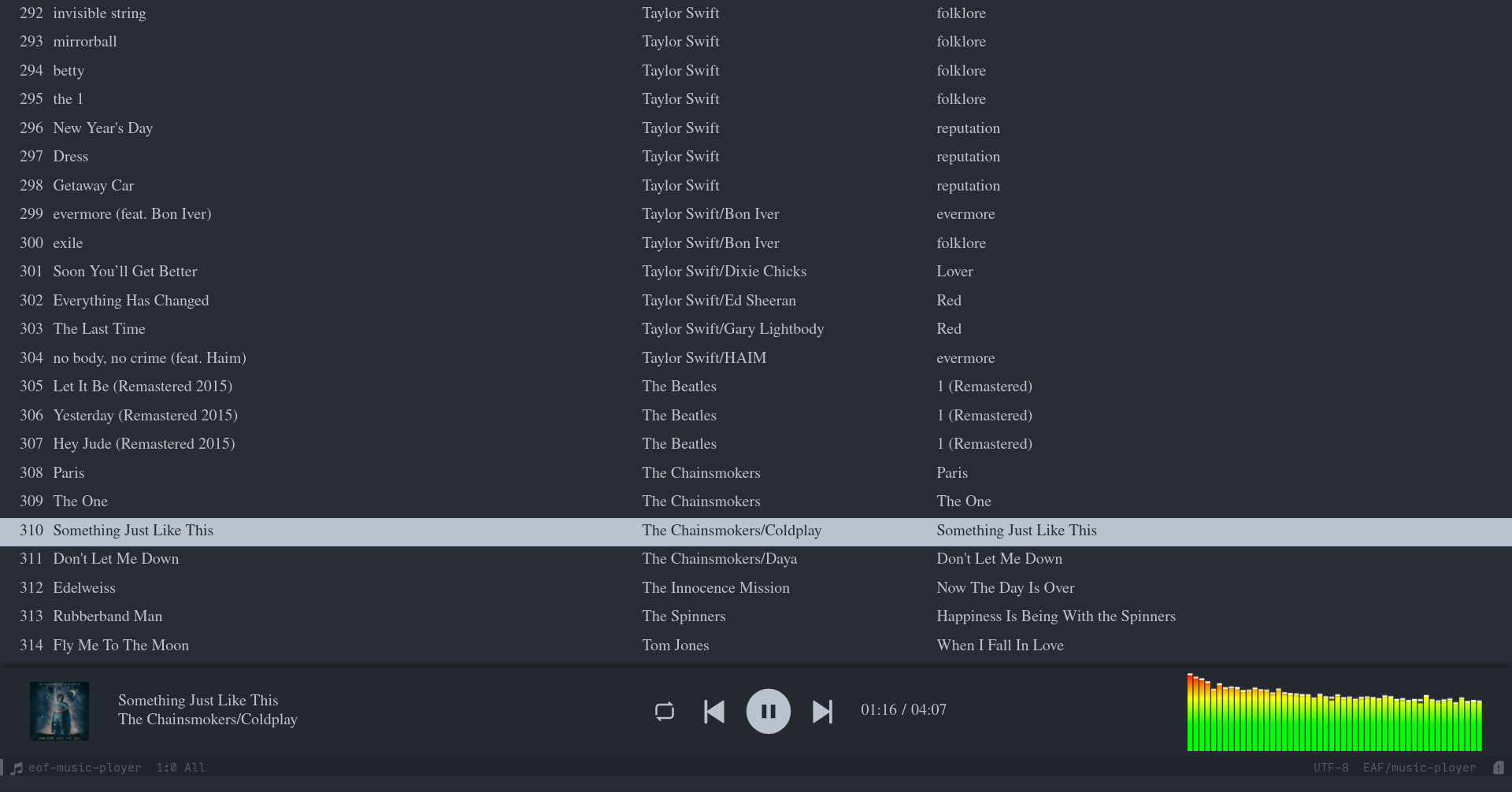Select song 'invisible string'
Image resolution: width=1512 pixels, height=792 pixels.
[99, 13]
